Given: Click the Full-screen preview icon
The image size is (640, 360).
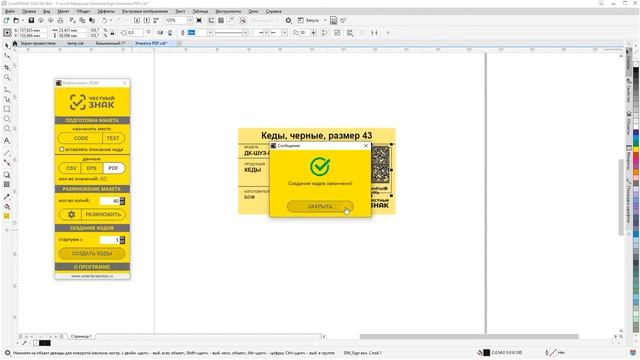Looking at the screenshot, I should click(x=199, y=20).
